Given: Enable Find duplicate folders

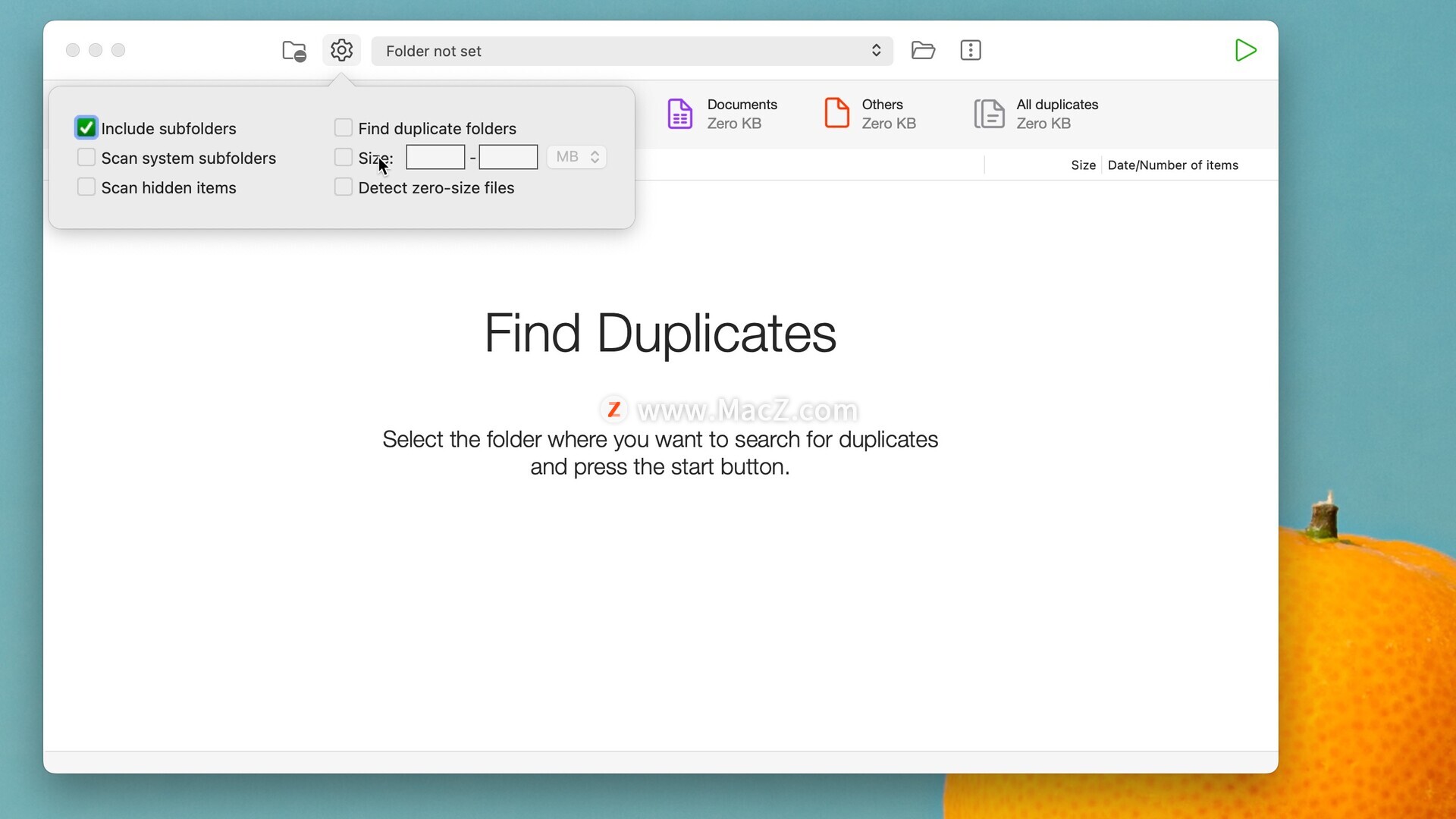Looking at the screenshot, I should point(344,127).
